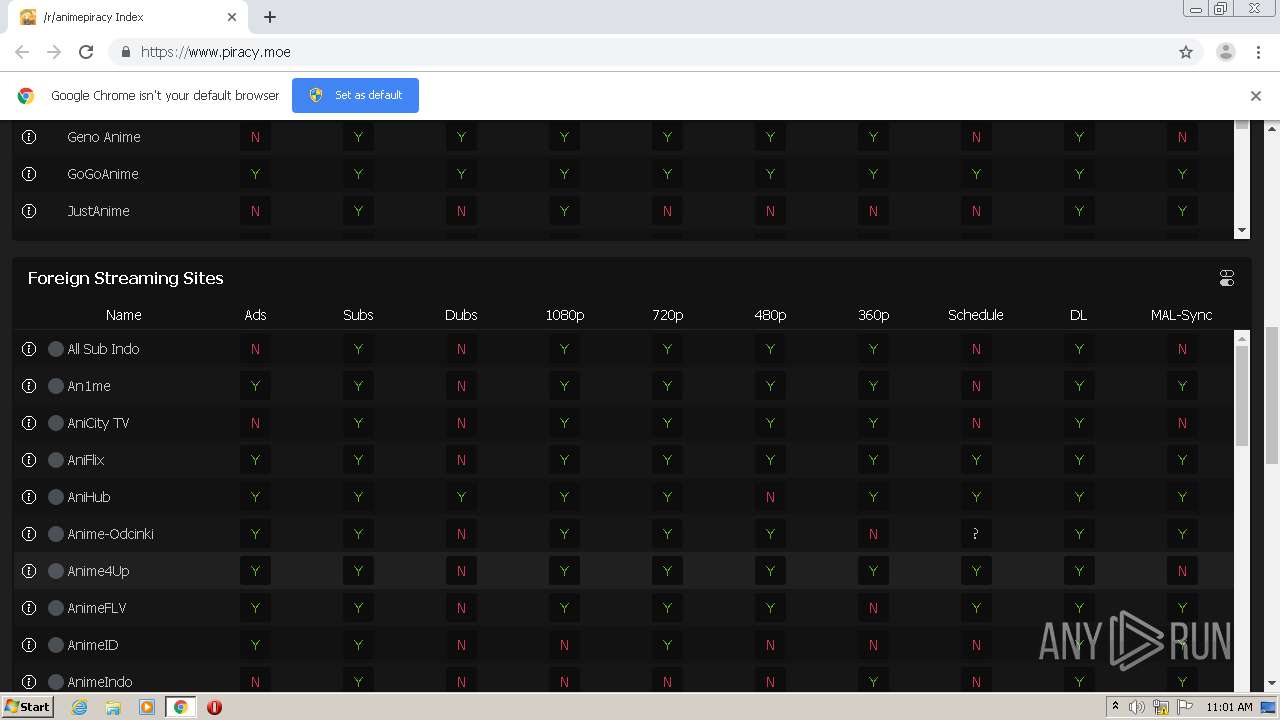Screen dimensions: 1280x720
Task: Set Chrome as default browser
Action: coord(355,95)
